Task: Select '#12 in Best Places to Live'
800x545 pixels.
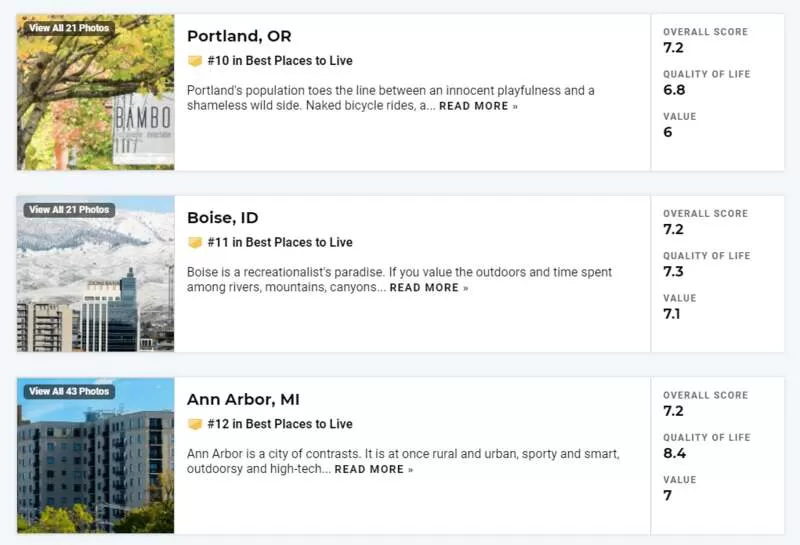Action: [280, 424]
